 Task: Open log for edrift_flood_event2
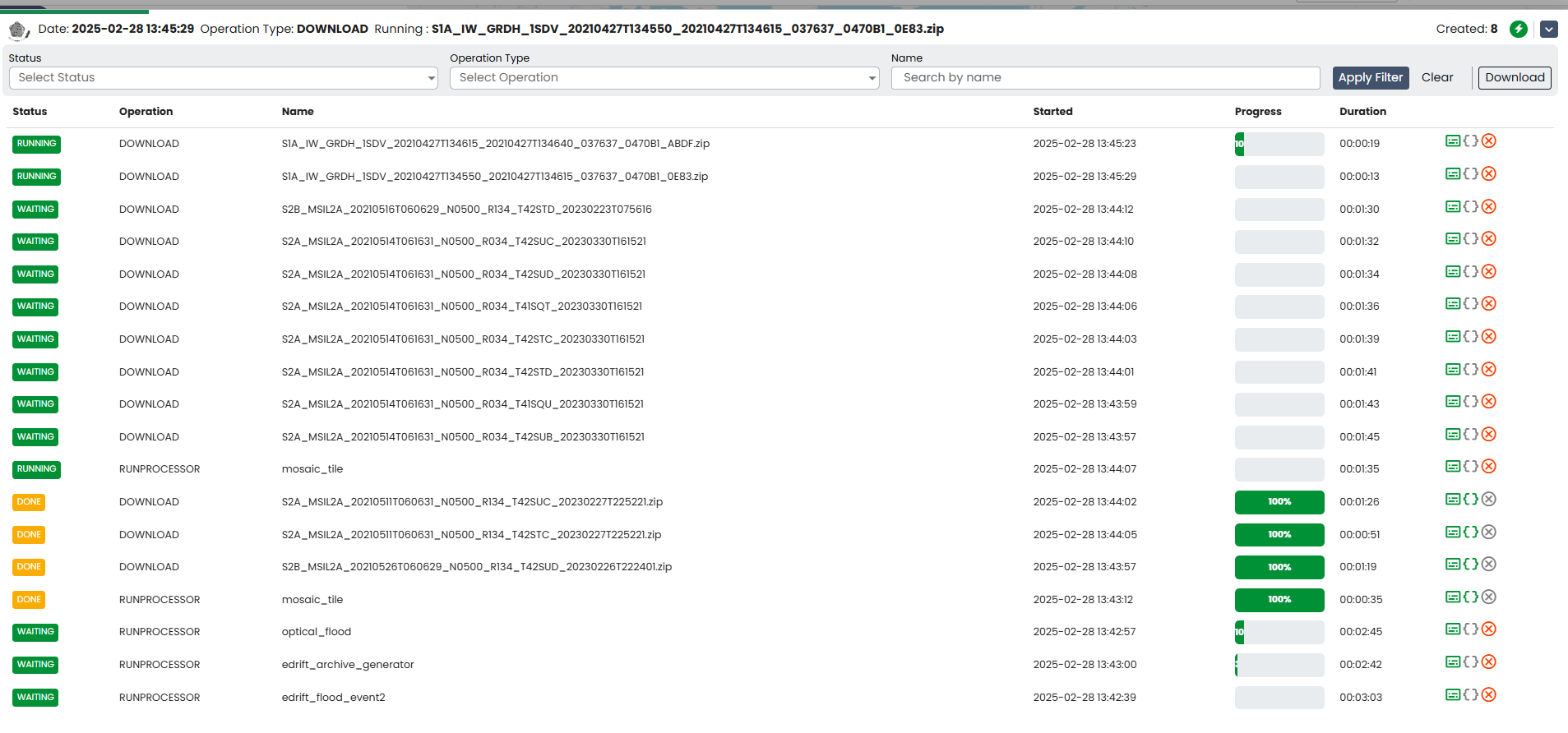pyautogui.click(x=1453, y=695)
